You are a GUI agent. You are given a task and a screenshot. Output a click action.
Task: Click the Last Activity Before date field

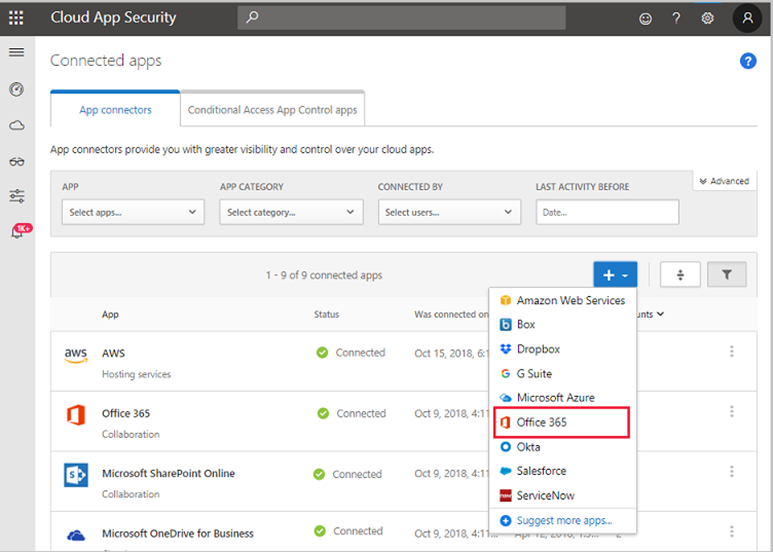coord(607,212)
